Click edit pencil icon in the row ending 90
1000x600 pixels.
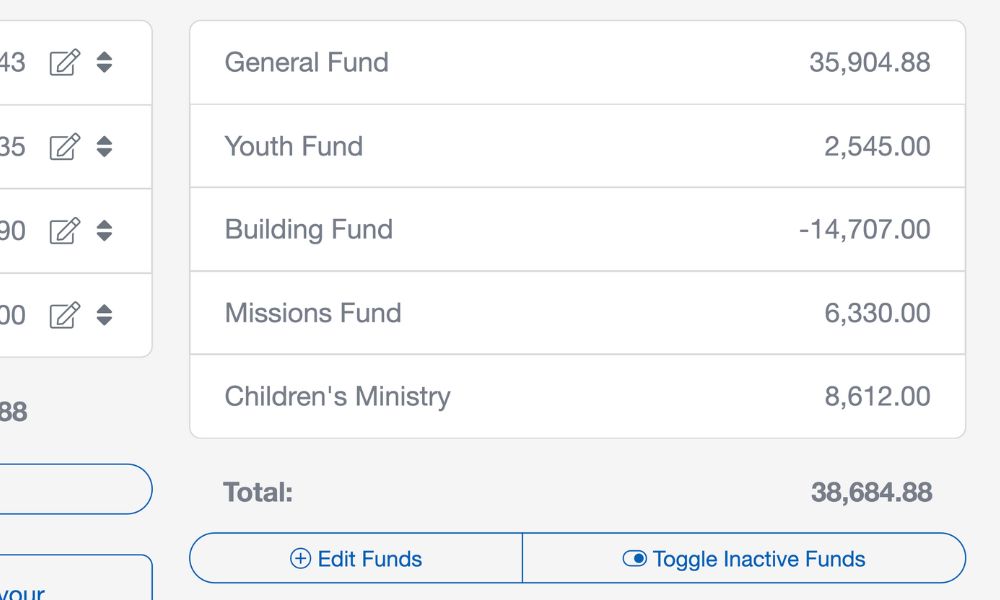pyautogui.click(x=65, y=231)
